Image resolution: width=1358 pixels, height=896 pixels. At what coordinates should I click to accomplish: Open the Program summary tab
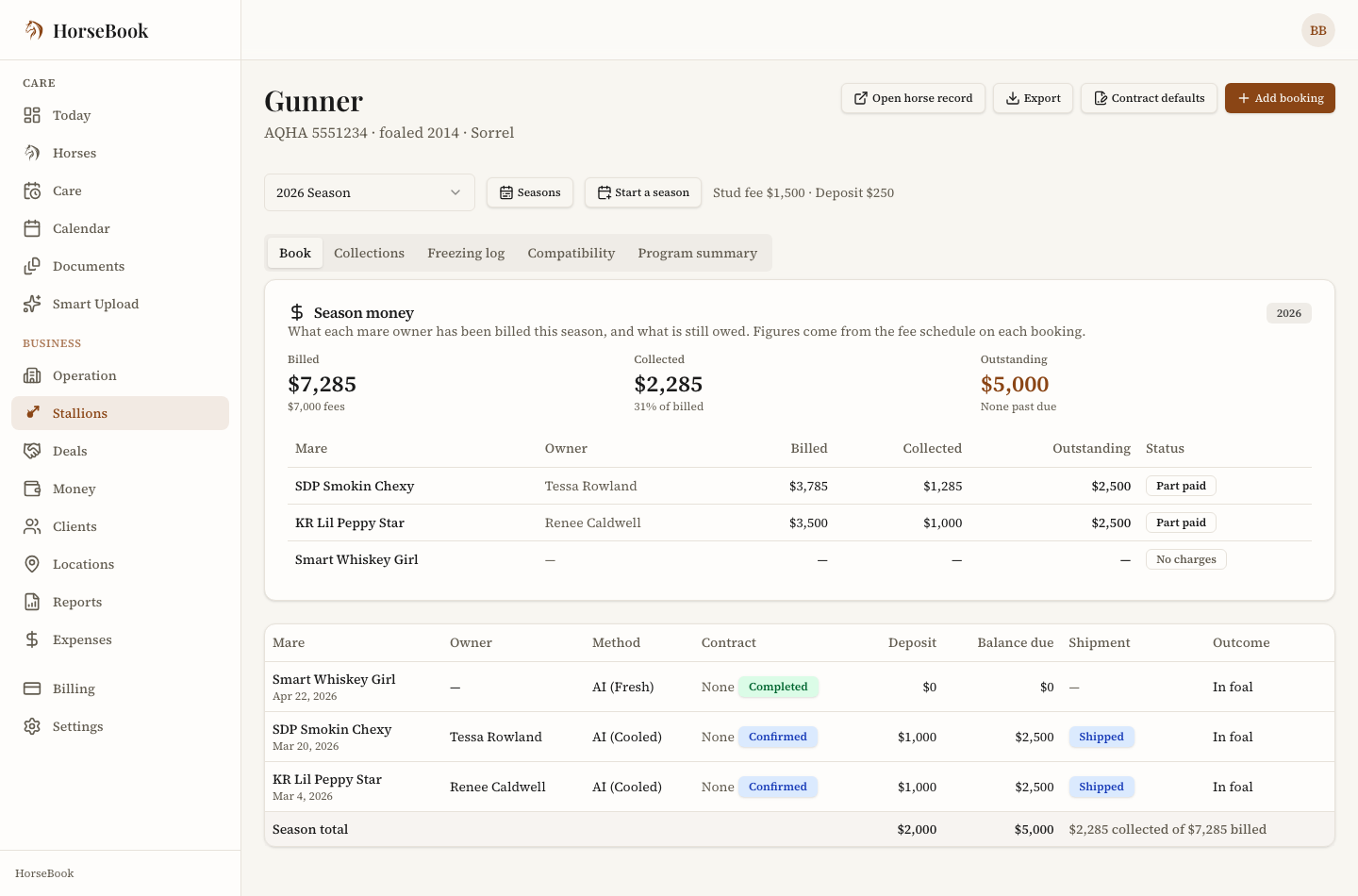click(x=698, y=253)
